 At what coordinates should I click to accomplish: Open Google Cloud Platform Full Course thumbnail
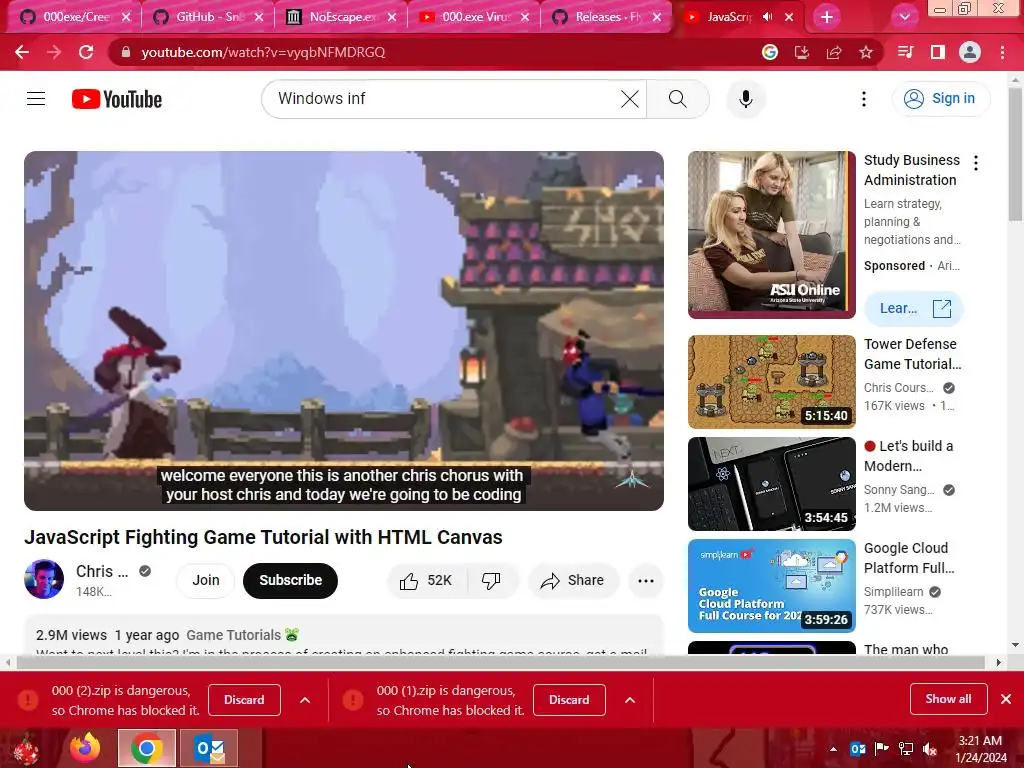click(x=771, y=586)
